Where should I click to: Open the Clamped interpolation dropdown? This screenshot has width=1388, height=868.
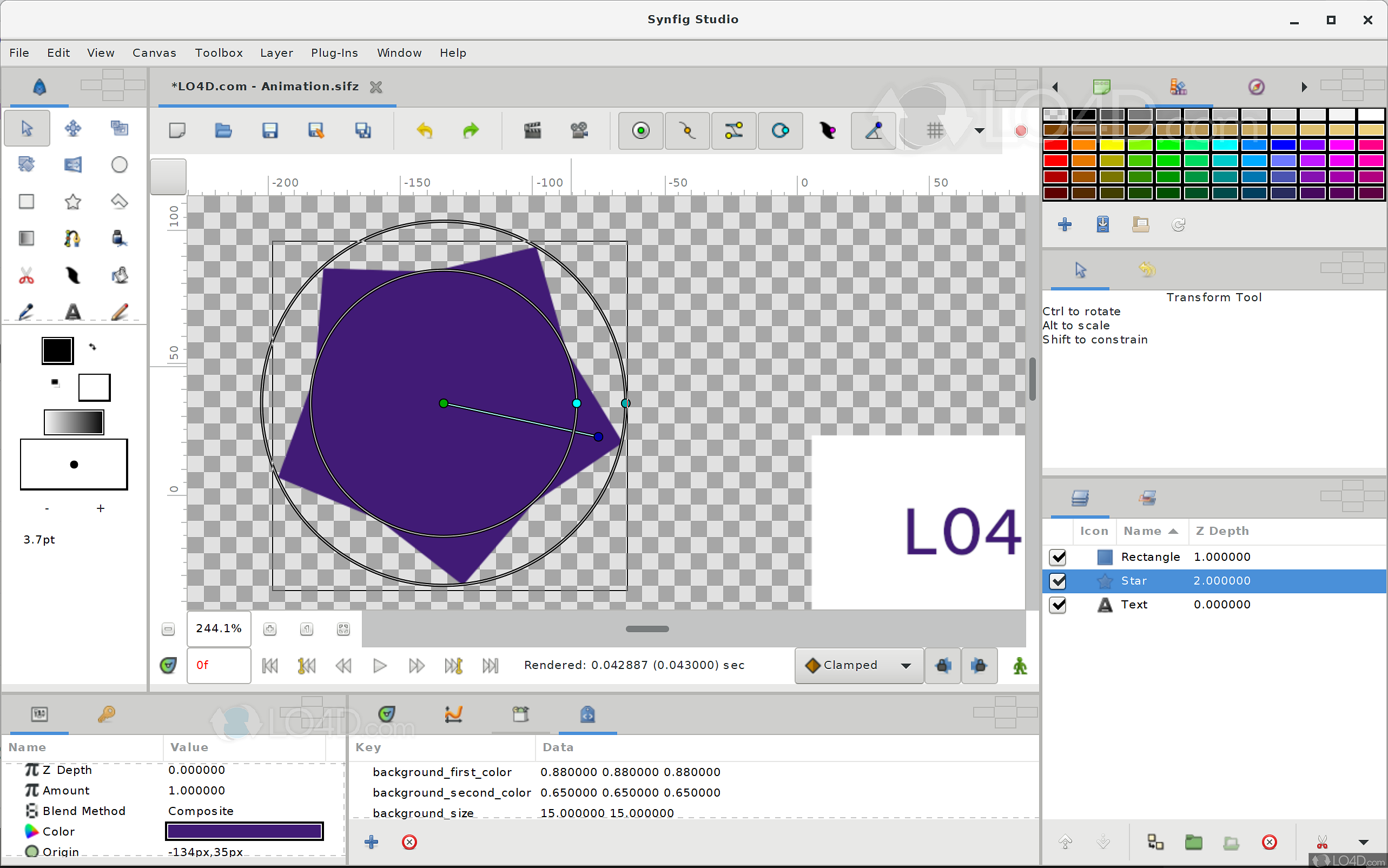tap(859, 665)
